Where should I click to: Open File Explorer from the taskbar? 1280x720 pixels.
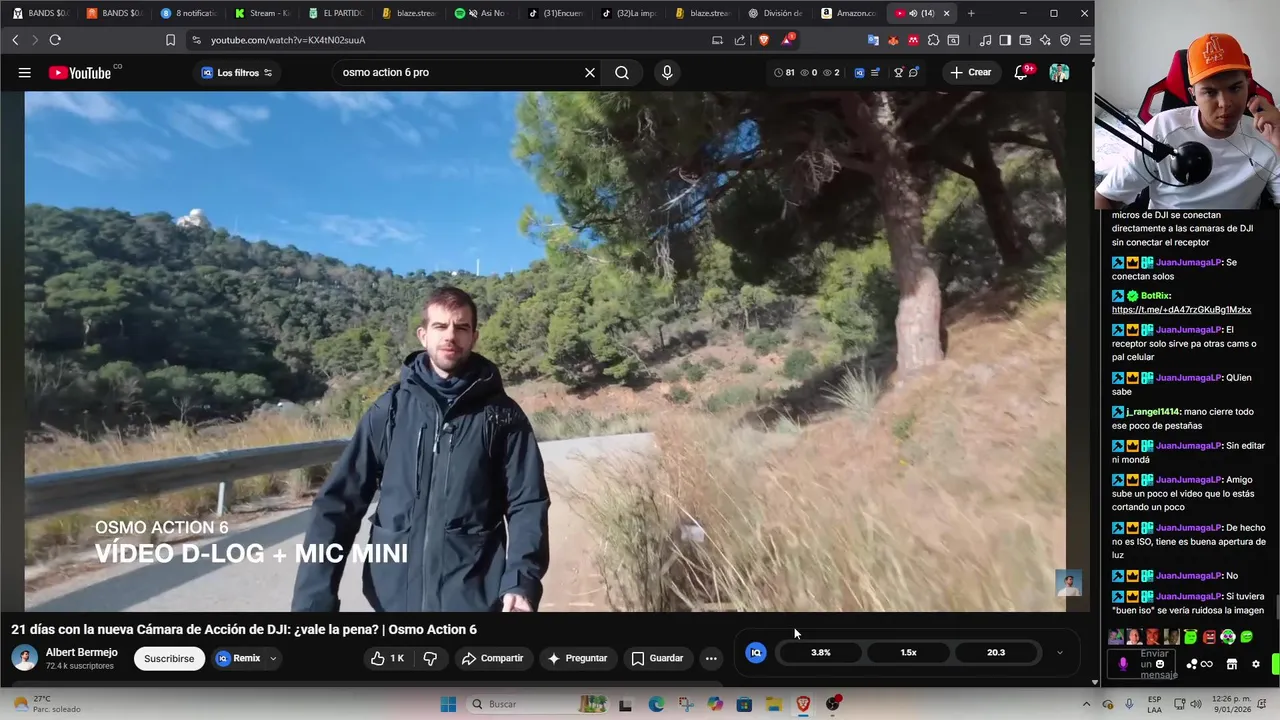coord(774,704)
